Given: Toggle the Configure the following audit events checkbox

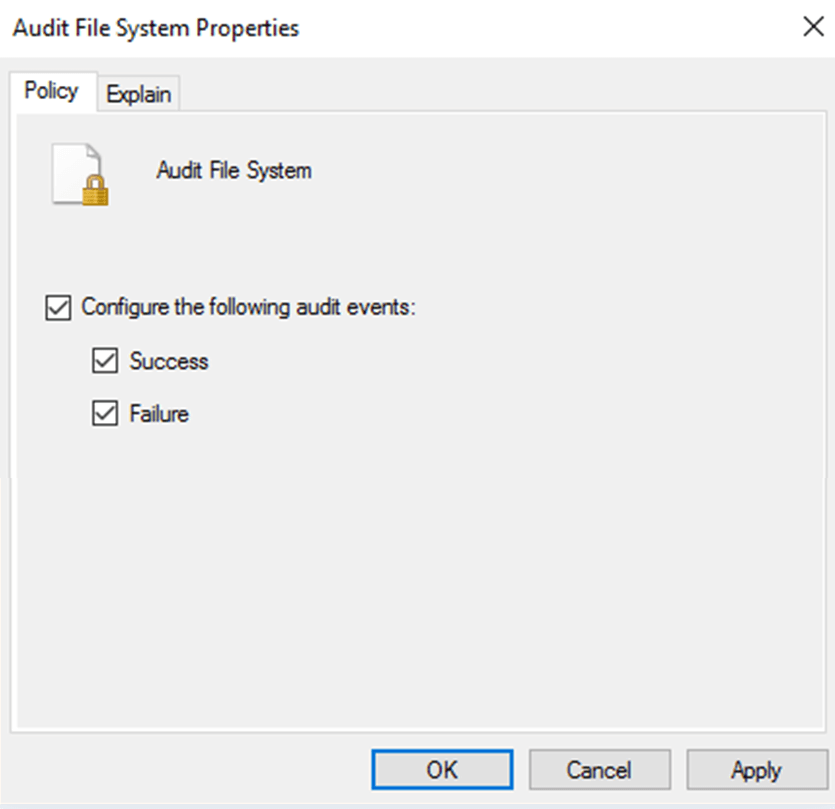Looking at the screenshot, I should coord(57,307).
